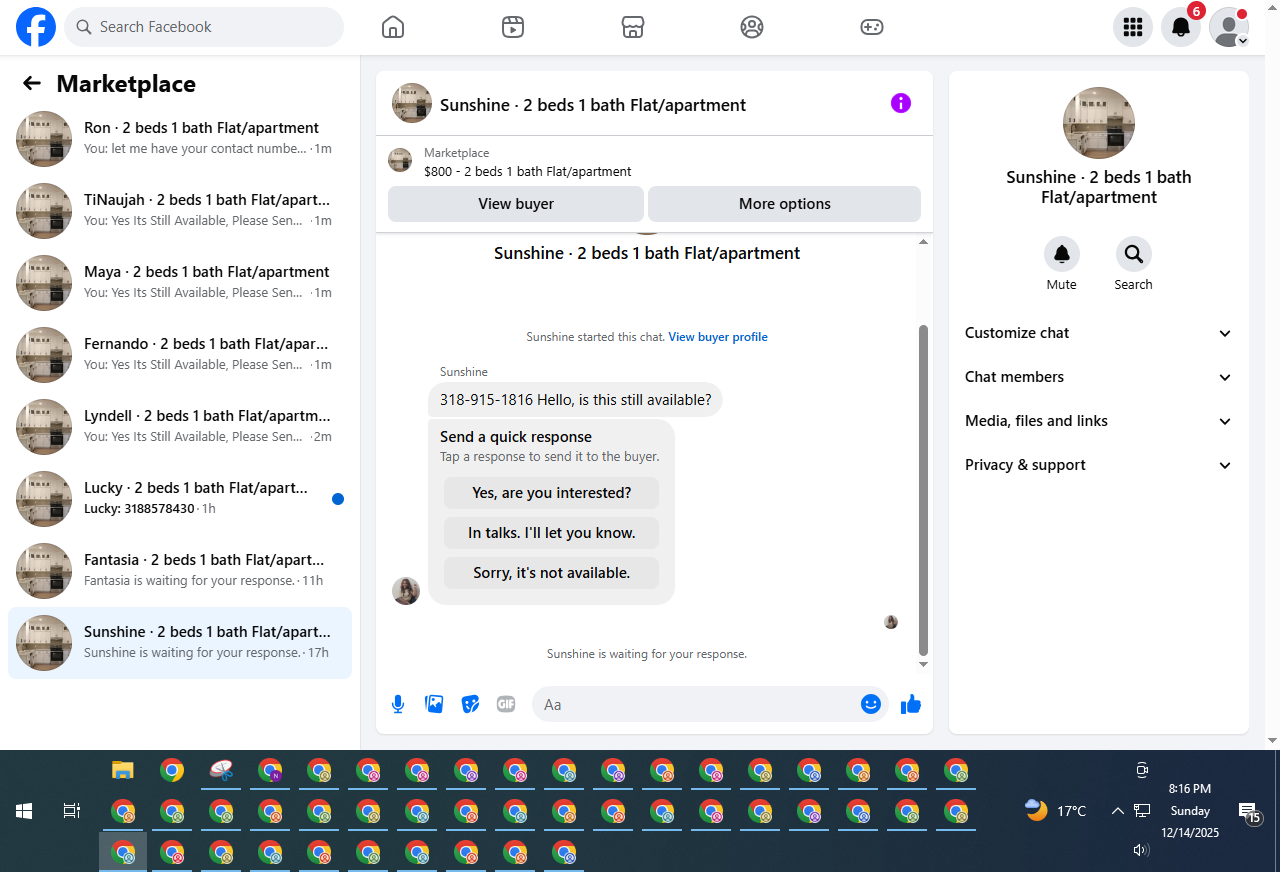Click Sunshine's avatar beside quick responses

point(406,591)
